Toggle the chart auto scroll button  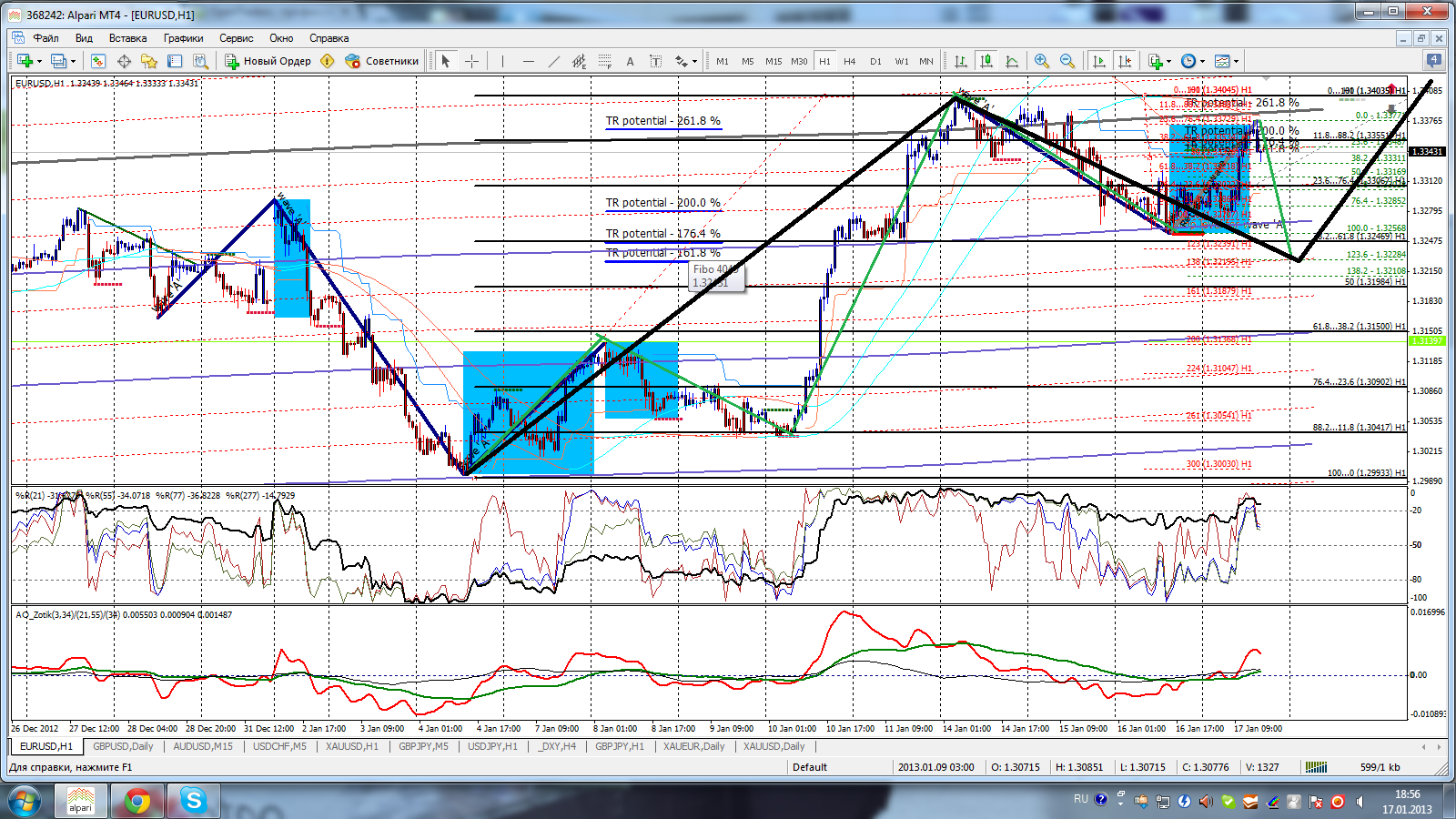1099,61
